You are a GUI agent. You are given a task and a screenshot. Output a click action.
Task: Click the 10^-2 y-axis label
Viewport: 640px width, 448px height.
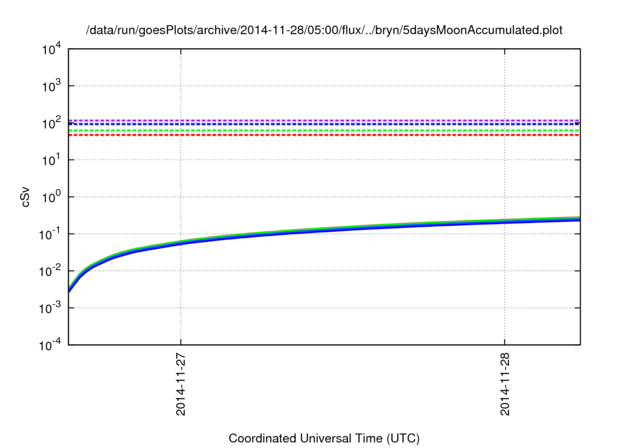[50, 271]
